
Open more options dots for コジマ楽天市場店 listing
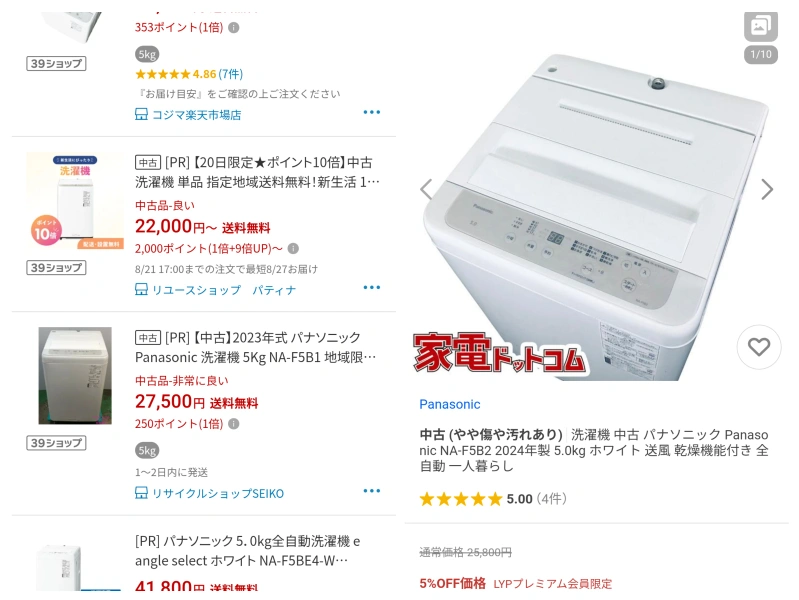371,112
